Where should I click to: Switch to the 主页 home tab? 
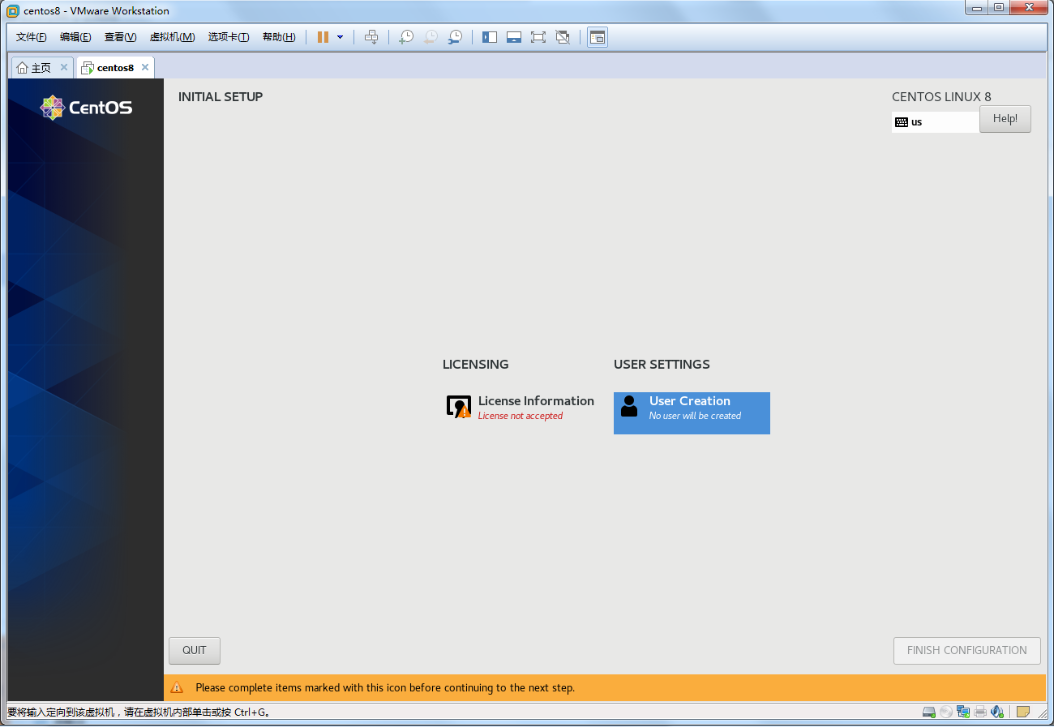[34, 68]
